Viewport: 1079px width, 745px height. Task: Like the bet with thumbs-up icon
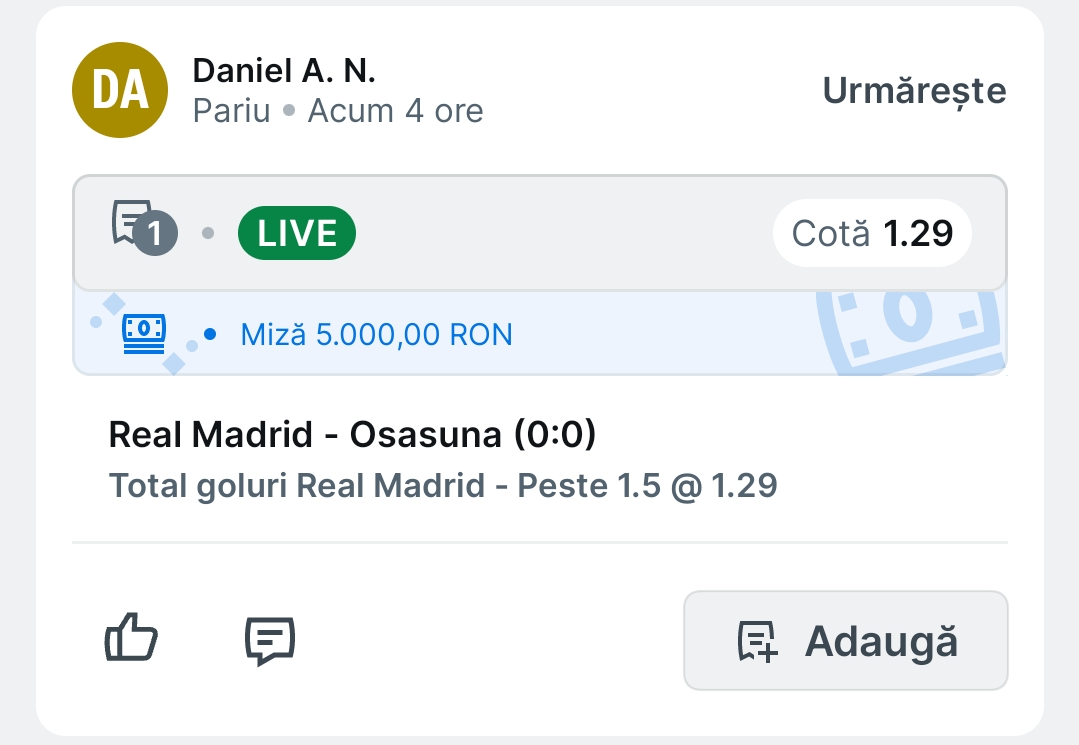pos(131,638)
